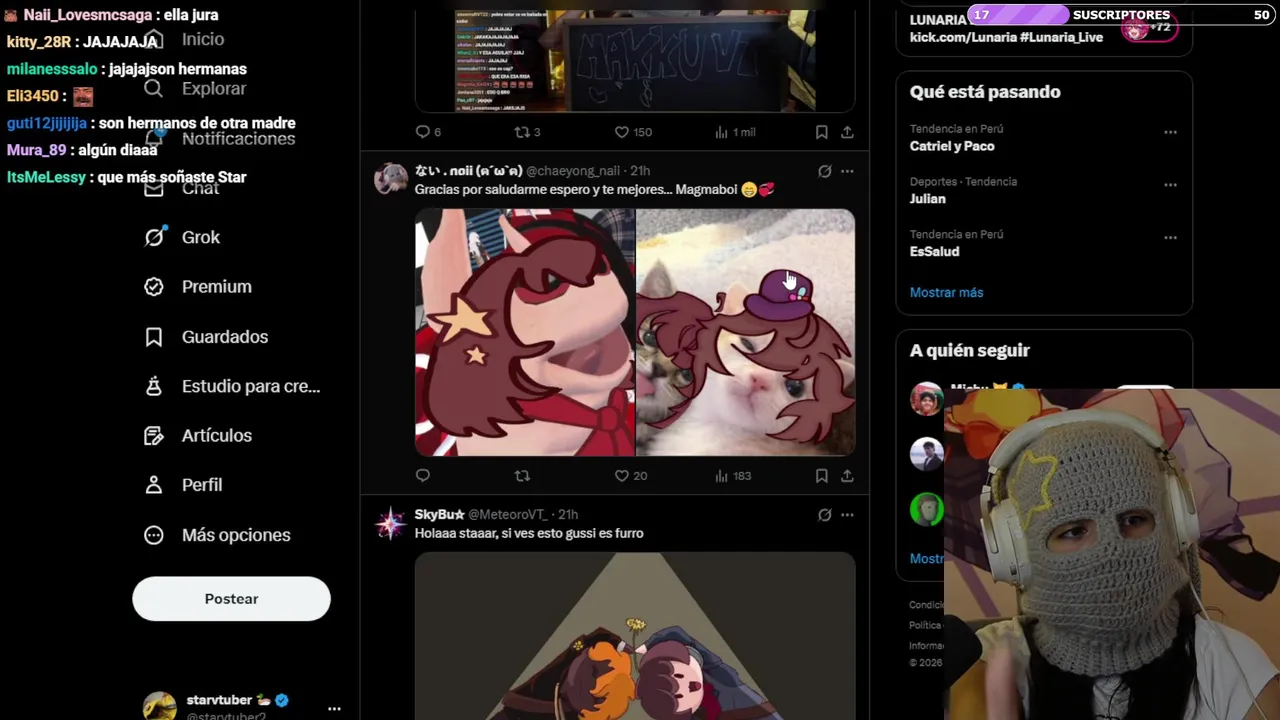Bookmark the chaeyong_nali post

click(821, 476)
